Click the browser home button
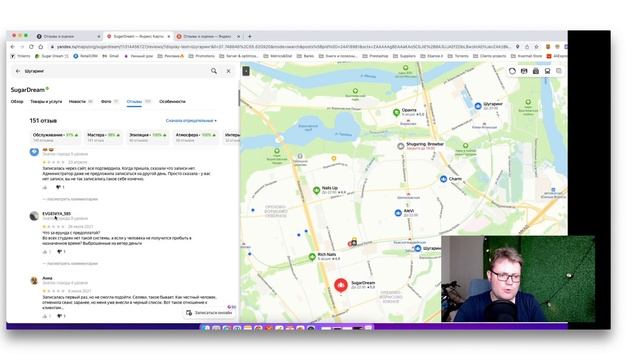 pyautogui.click(x=40, y=47)
